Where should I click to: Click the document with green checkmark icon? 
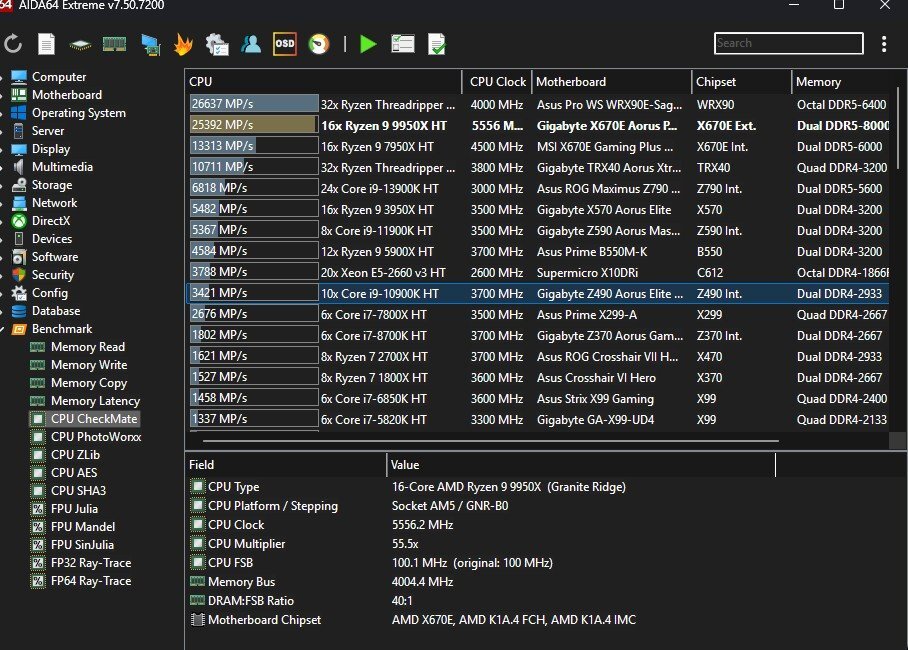point(437,44)
